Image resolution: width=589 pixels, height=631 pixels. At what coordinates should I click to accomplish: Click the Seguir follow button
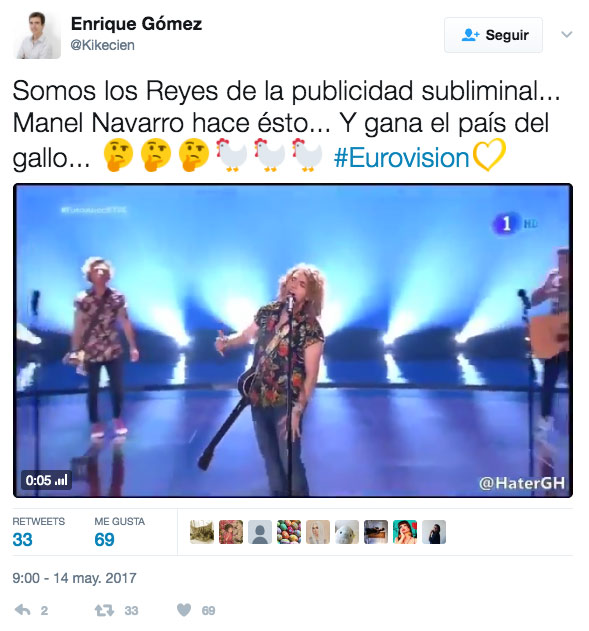[x=493, y=35]
